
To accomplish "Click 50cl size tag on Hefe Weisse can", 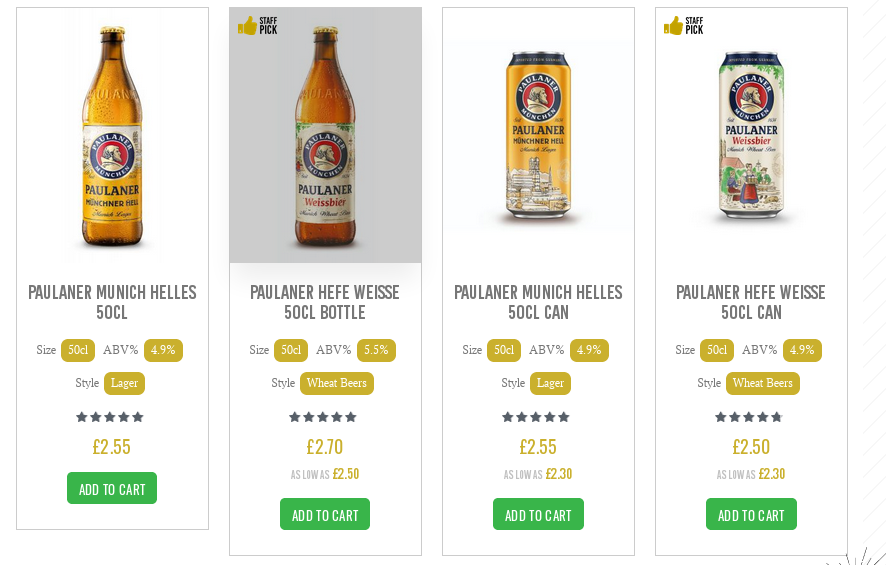I will pos(717,350).
